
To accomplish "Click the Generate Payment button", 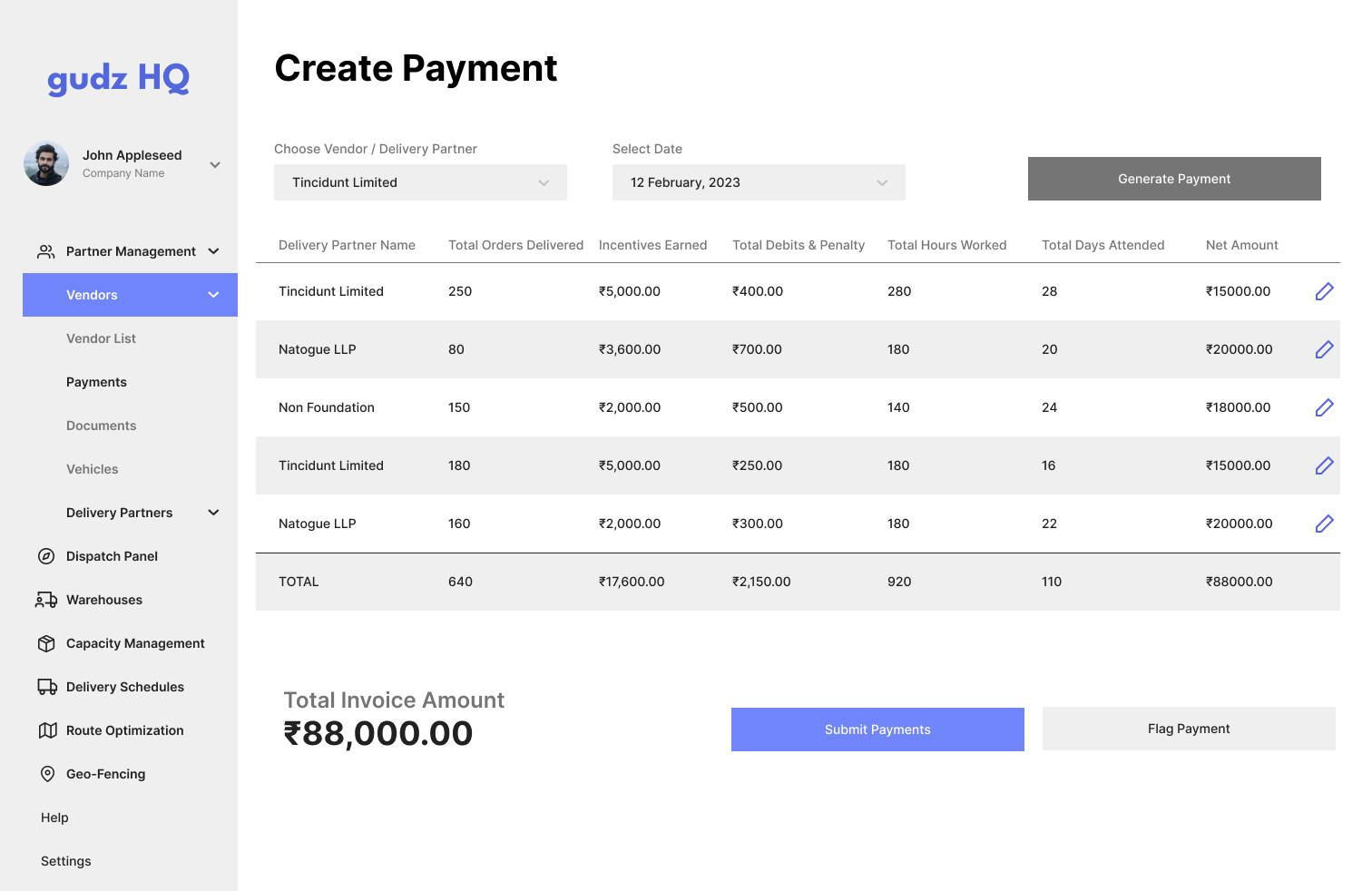I will tap(1174, 179).
